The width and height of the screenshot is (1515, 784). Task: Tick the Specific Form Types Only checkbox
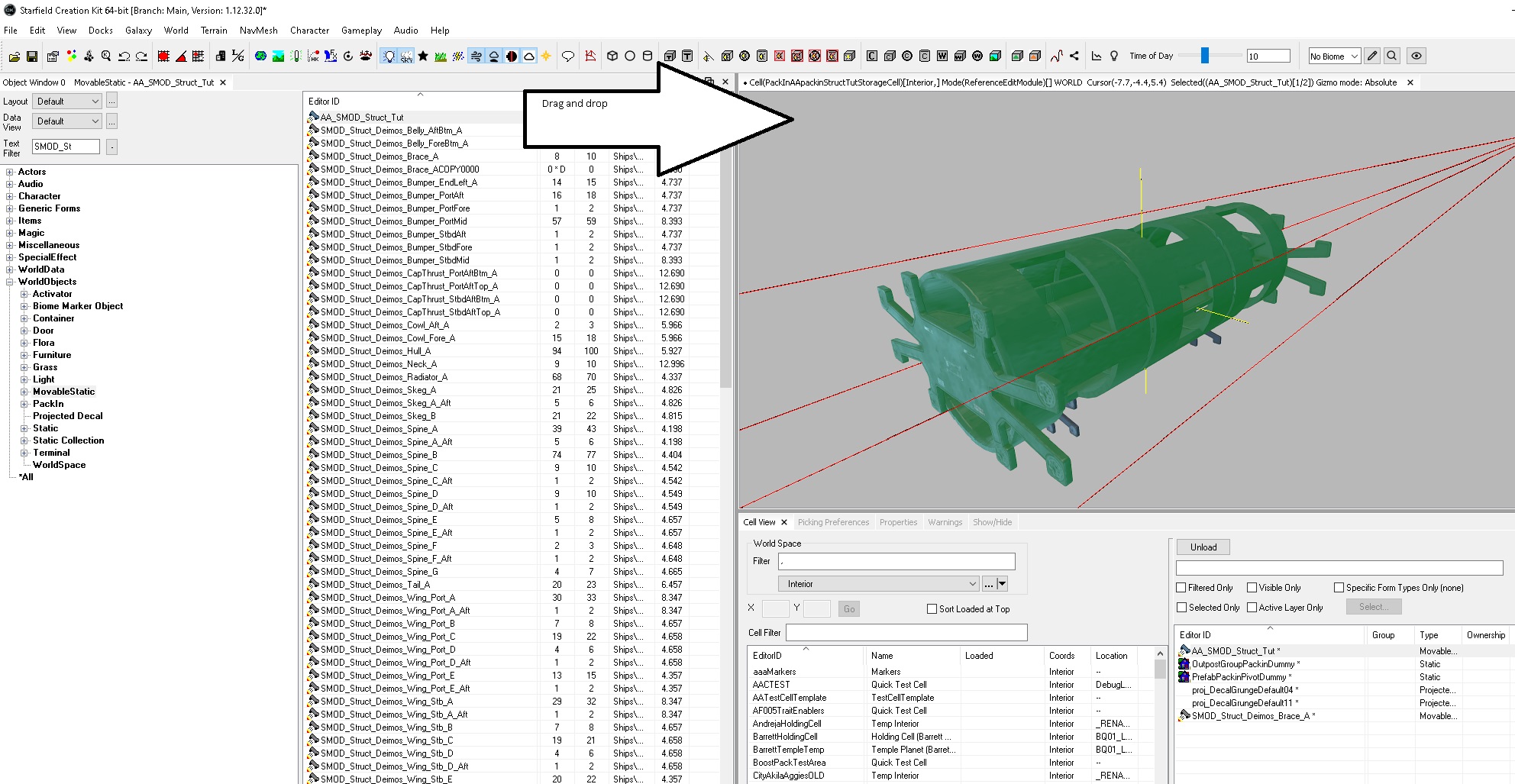coord(1339,588)
